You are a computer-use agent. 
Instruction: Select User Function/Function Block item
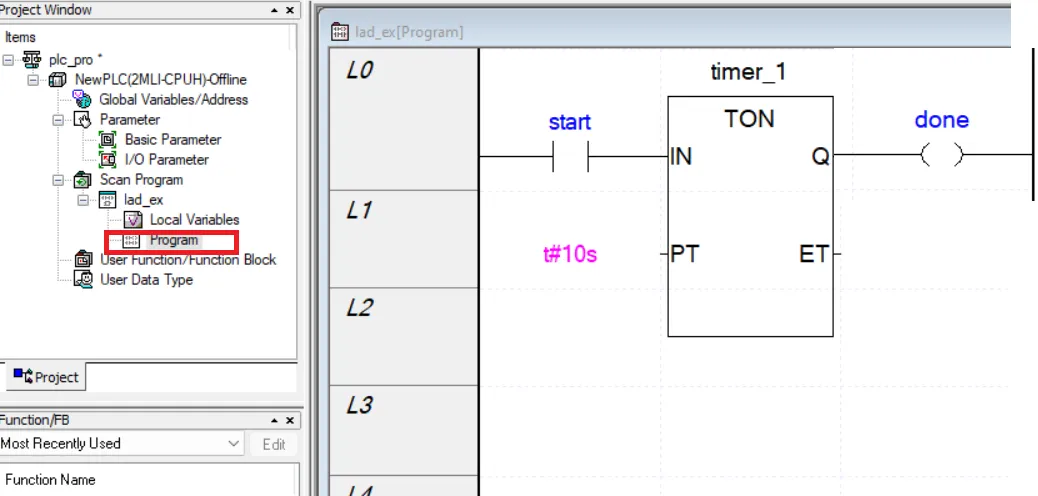(x=188, y=260)
